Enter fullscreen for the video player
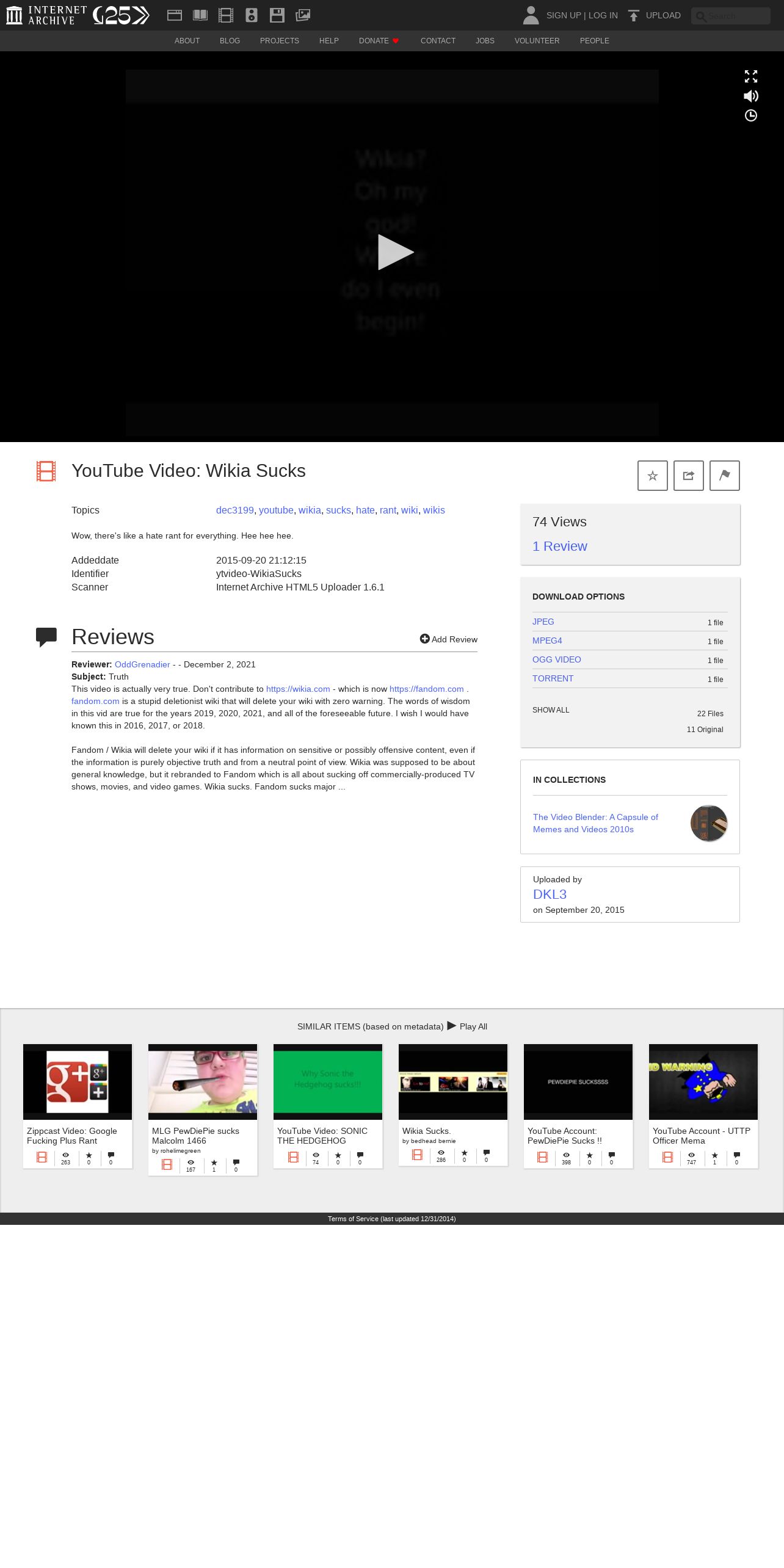This screenshot has height=1568, width=784. pos(751,76)
